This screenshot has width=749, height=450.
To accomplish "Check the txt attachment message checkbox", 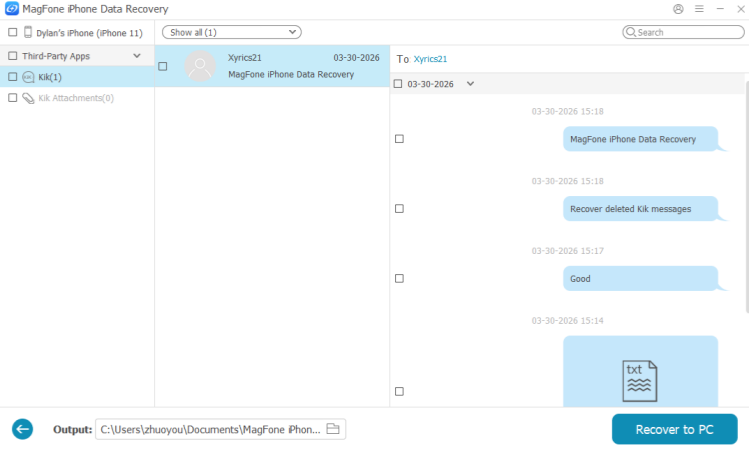I will tap(399, 391).
